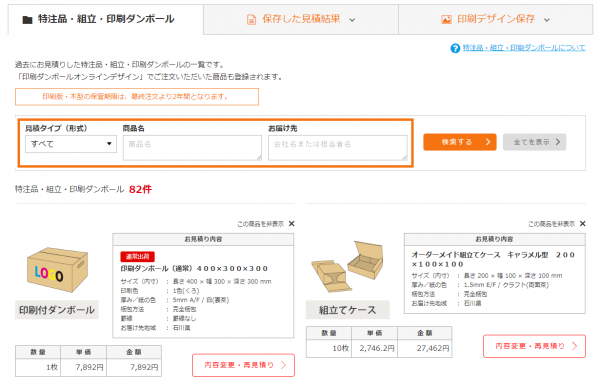Click the 印刷付ダンボール label
This screenshot has height=384, width=600.
pyautogui.click(x=57, y=310)
